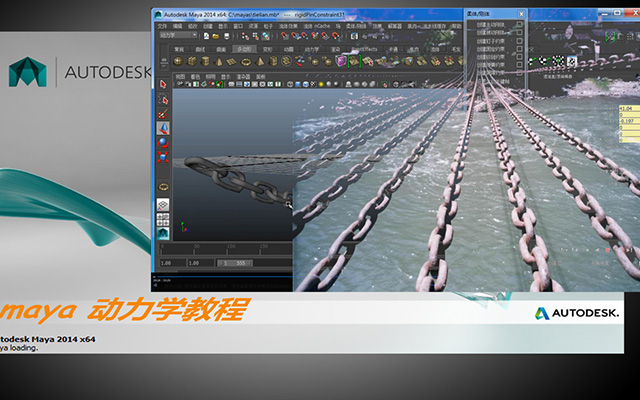Click first option box in 柔体/刚体 panel

[x=520, y=24]
